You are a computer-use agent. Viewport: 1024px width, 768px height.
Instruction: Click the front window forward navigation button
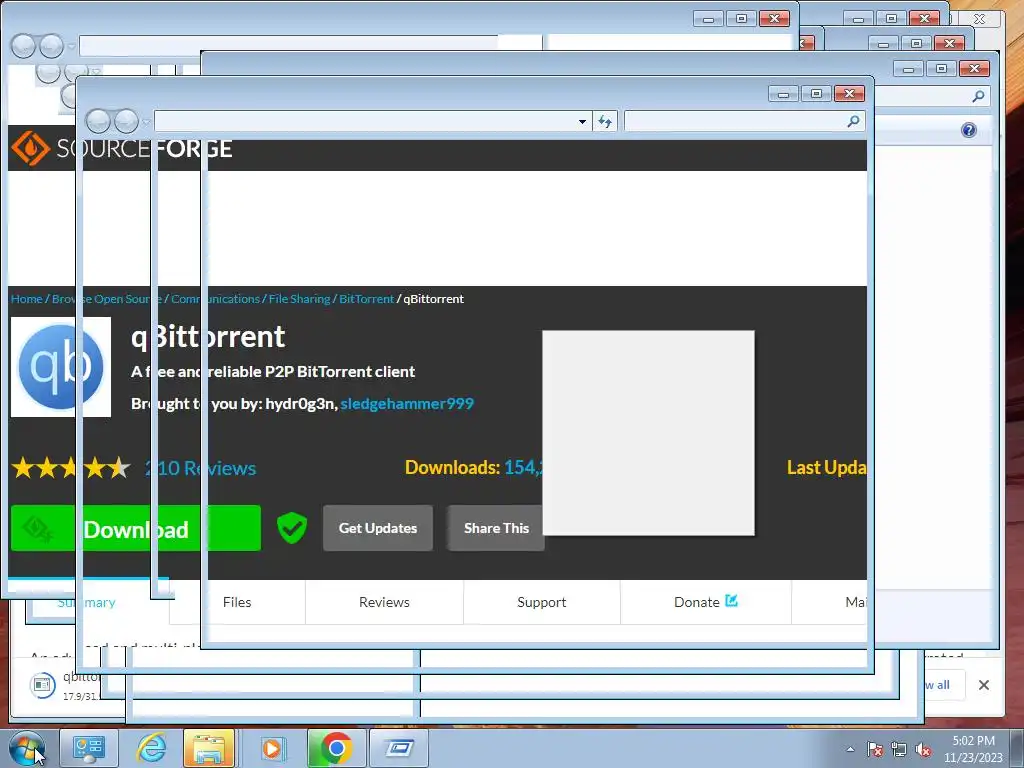[x=126, y=121]
